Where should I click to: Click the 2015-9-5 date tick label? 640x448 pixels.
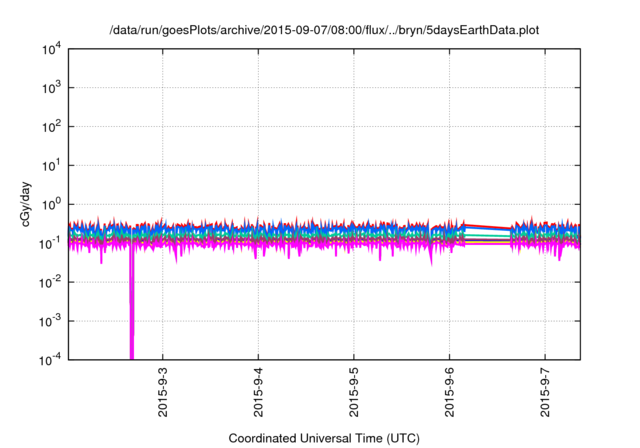point(354,393)
